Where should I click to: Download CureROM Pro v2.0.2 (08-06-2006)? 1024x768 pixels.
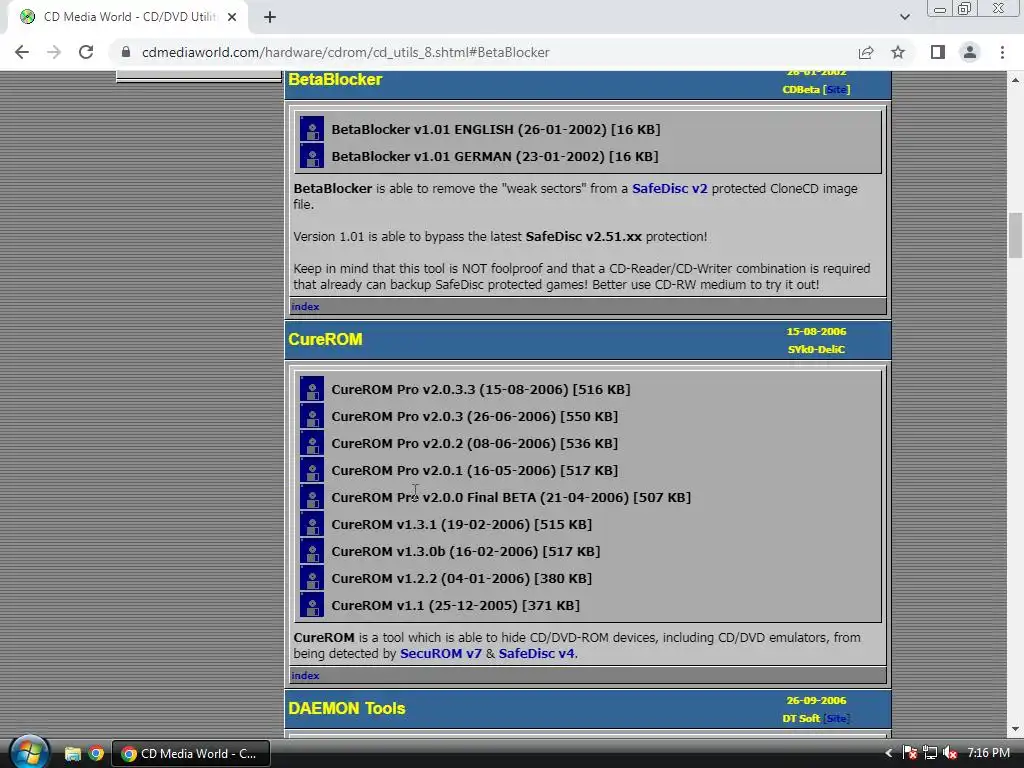[x=474, y=443]
